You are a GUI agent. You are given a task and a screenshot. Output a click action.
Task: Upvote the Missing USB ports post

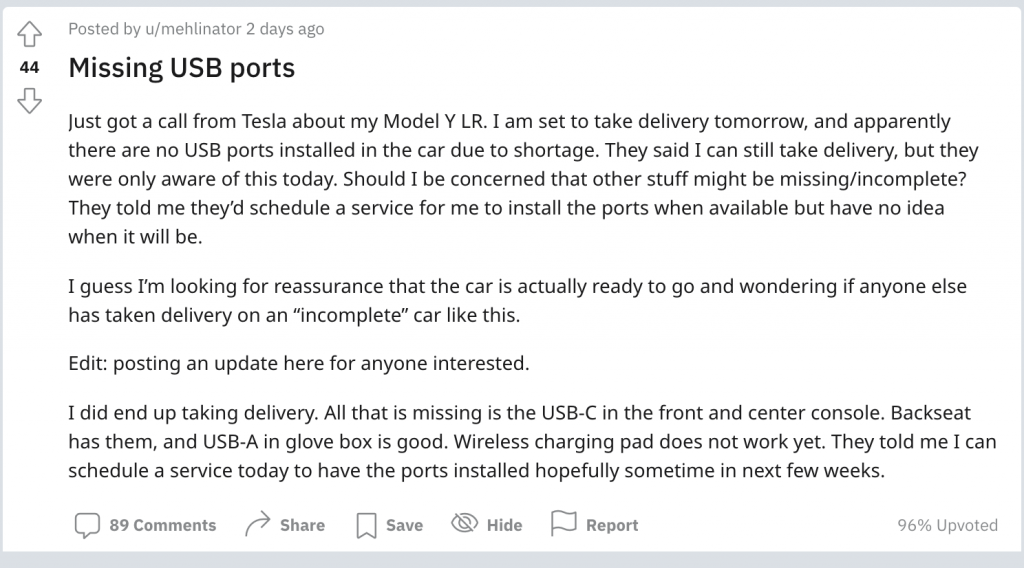[x=29, y=35]
